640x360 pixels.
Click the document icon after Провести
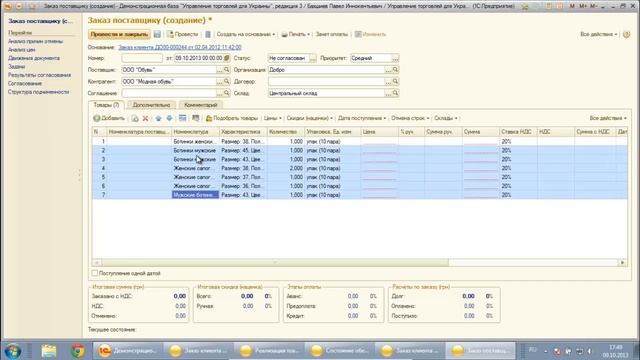click(x=208, y=34)
